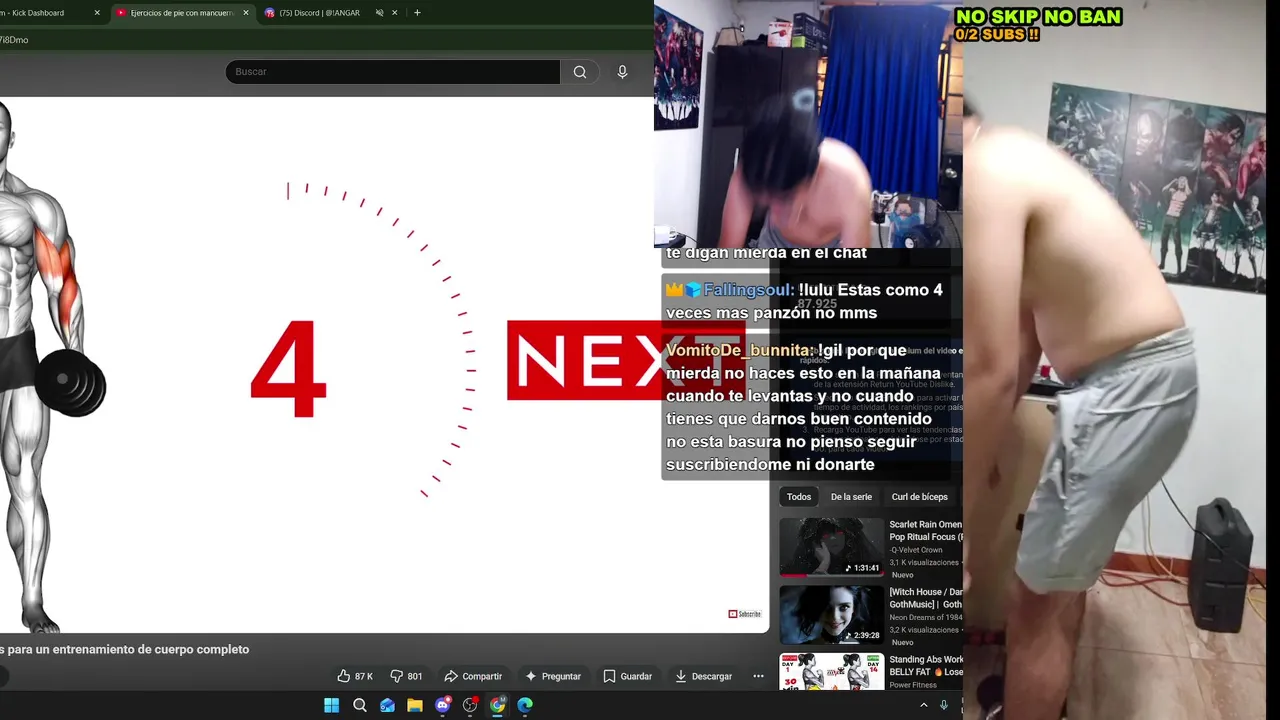Close the Kick Dashboard tab
Screen dimensions: 1280x720
pyautogui.click(x=97, y=13)
